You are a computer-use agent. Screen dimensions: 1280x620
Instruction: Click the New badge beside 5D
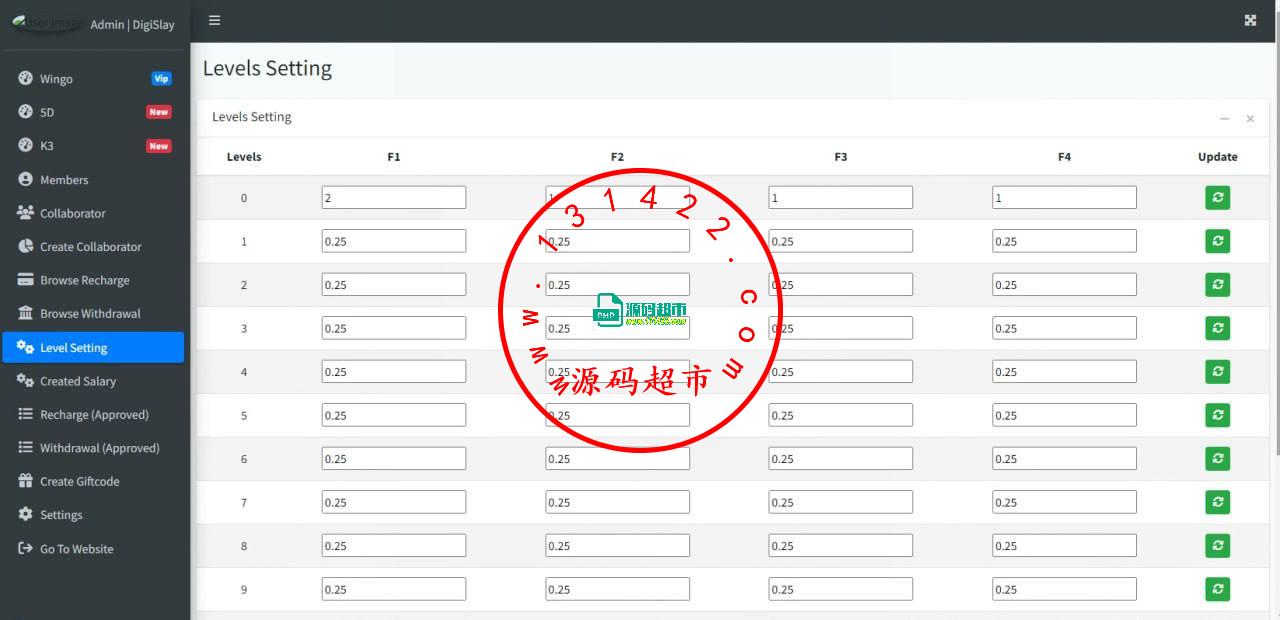coord(159,112)
